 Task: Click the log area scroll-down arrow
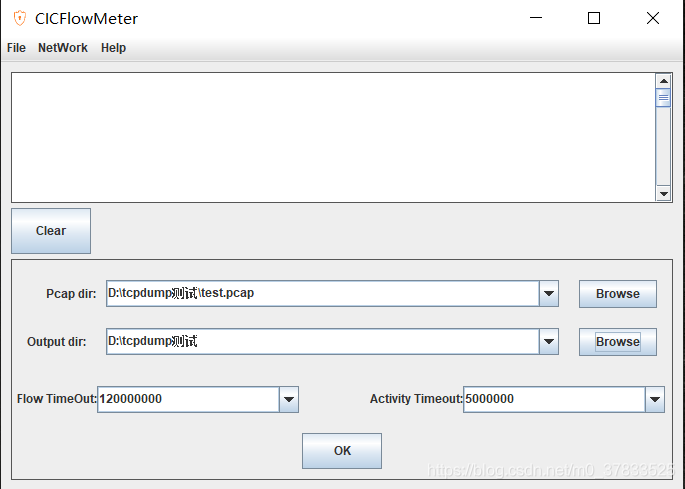(664, 194)
